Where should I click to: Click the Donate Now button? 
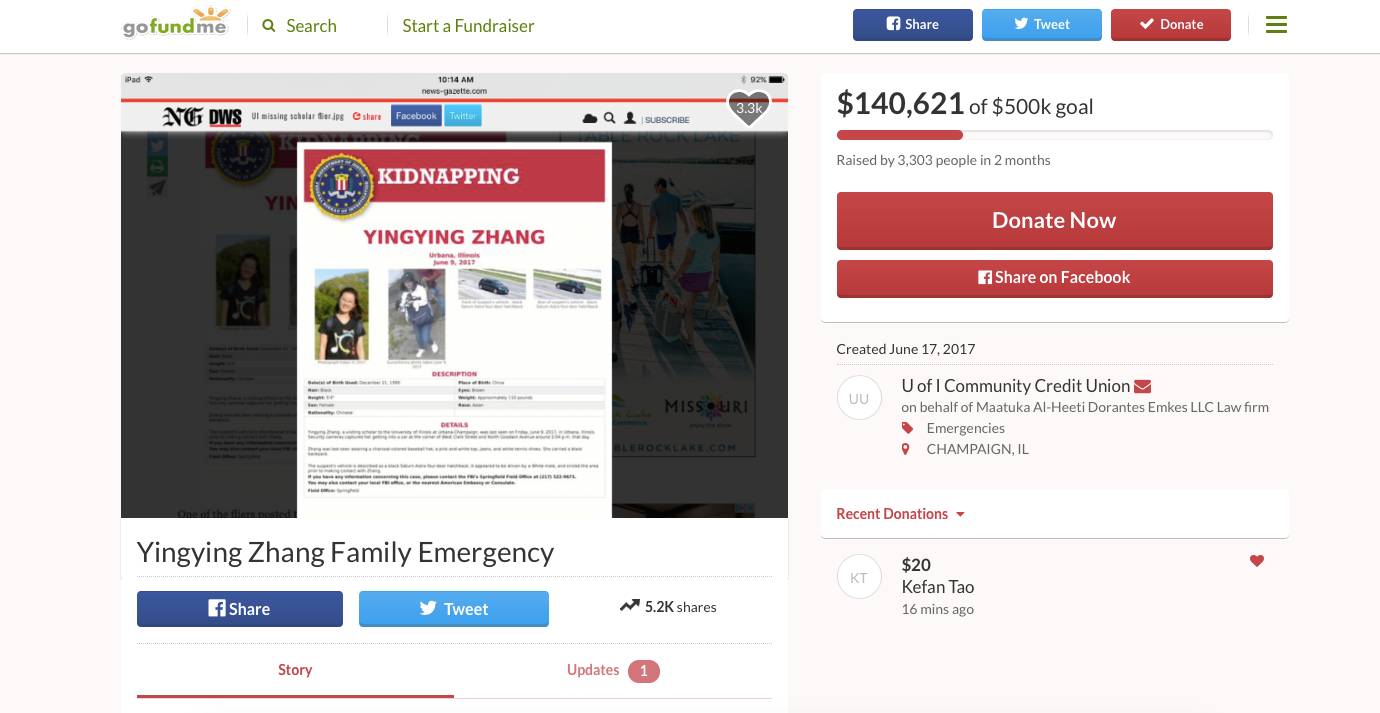click(1054, 220)
